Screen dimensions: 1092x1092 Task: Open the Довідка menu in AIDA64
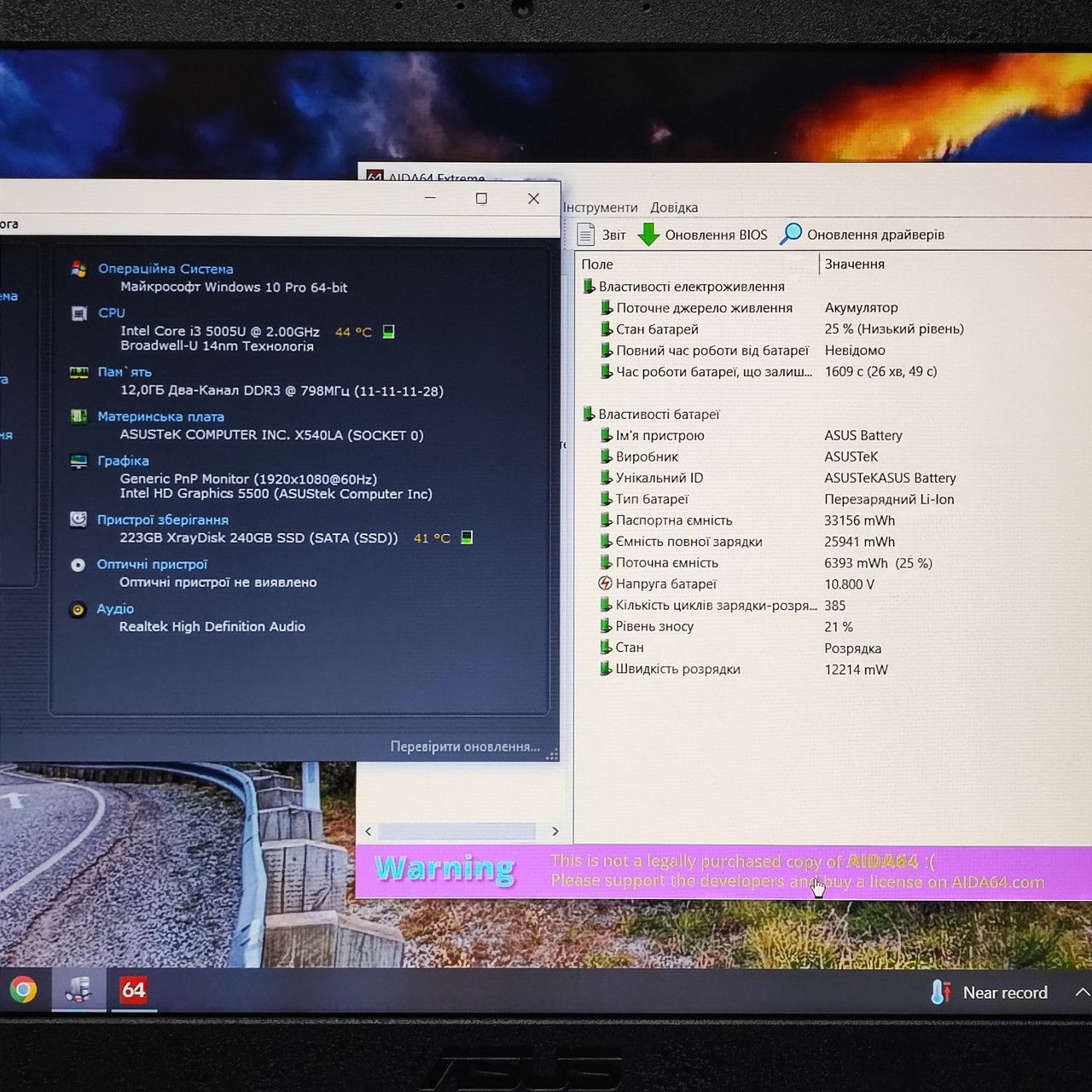[674, 207]
